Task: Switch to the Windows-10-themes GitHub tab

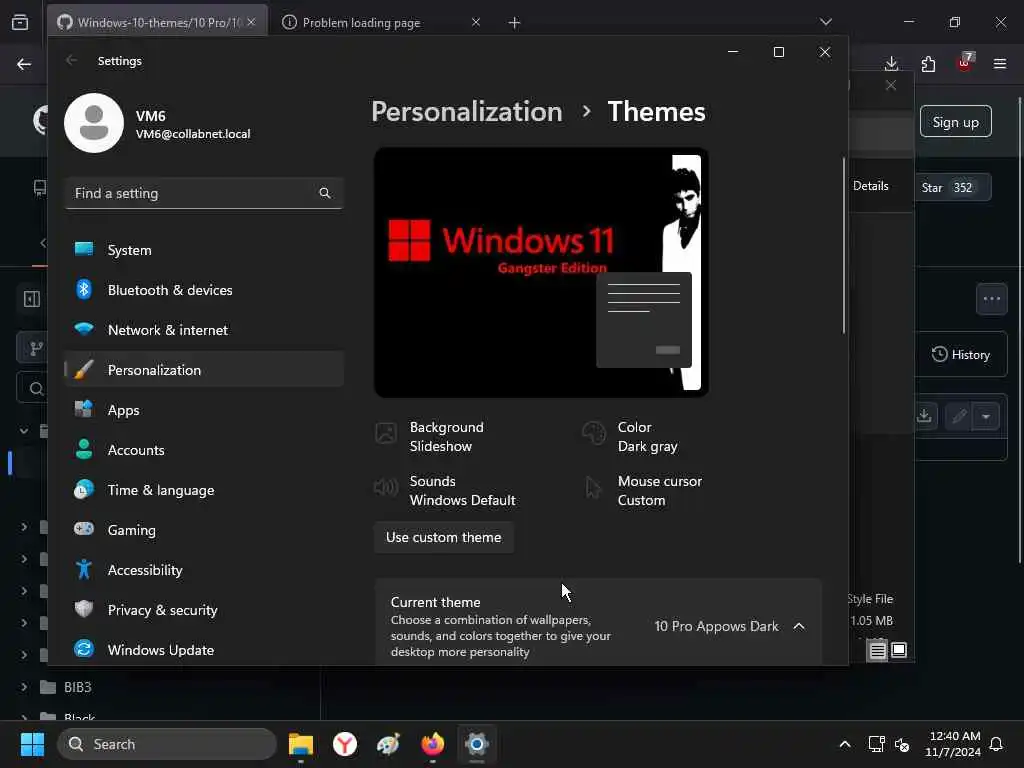Action: pos(157,22)
